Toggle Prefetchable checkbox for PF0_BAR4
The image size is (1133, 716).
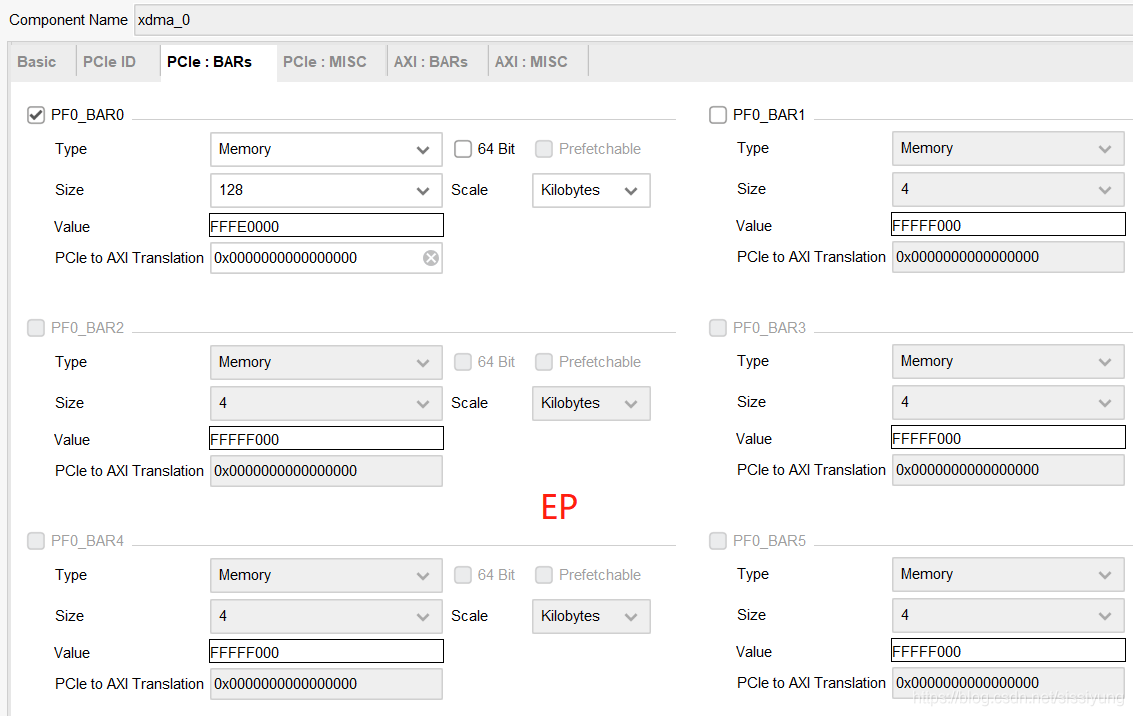click(544, 575)
